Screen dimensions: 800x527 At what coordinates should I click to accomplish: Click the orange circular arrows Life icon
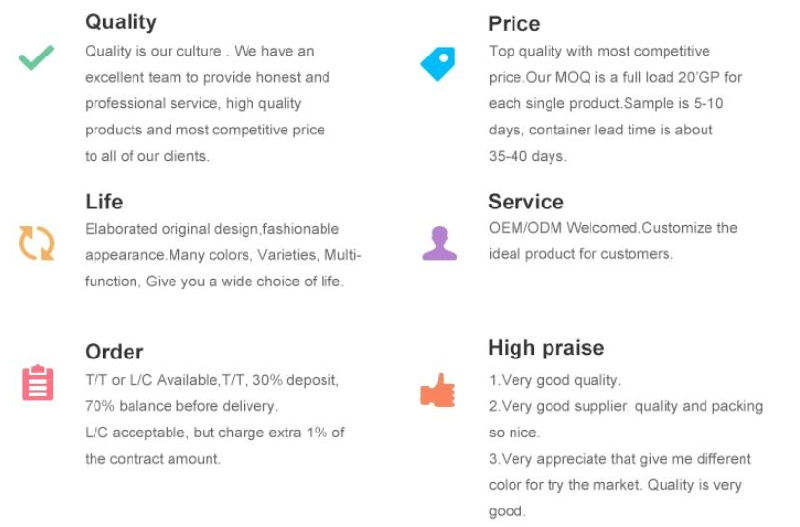click(x=37, y=242)
